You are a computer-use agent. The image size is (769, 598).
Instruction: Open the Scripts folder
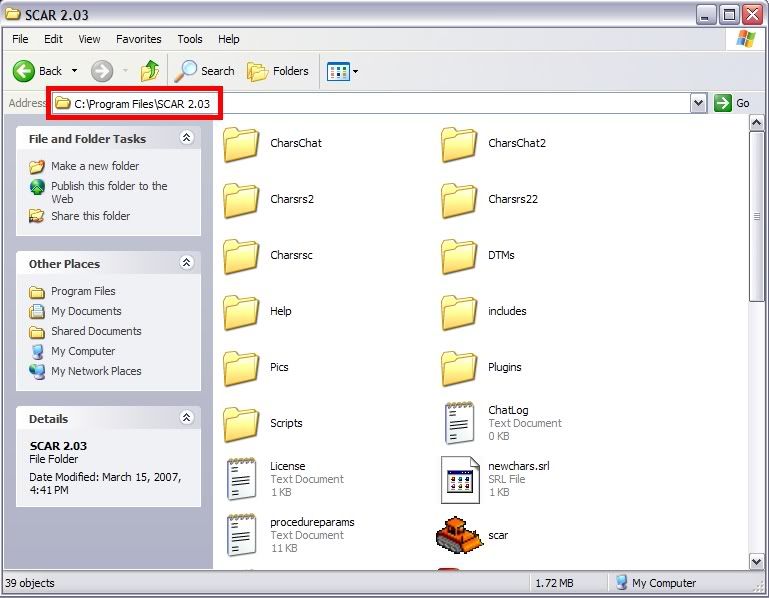pos(241,423)
